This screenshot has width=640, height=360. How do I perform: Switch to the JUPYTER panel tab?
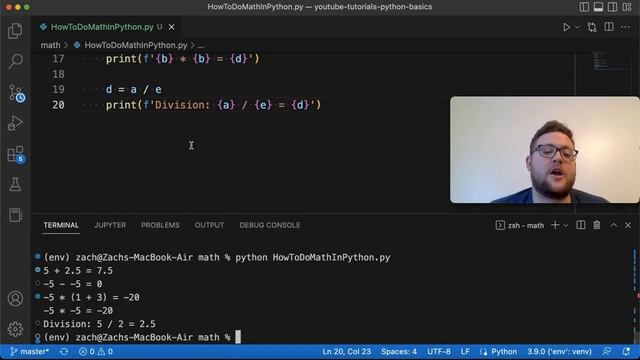click(110, 225)
